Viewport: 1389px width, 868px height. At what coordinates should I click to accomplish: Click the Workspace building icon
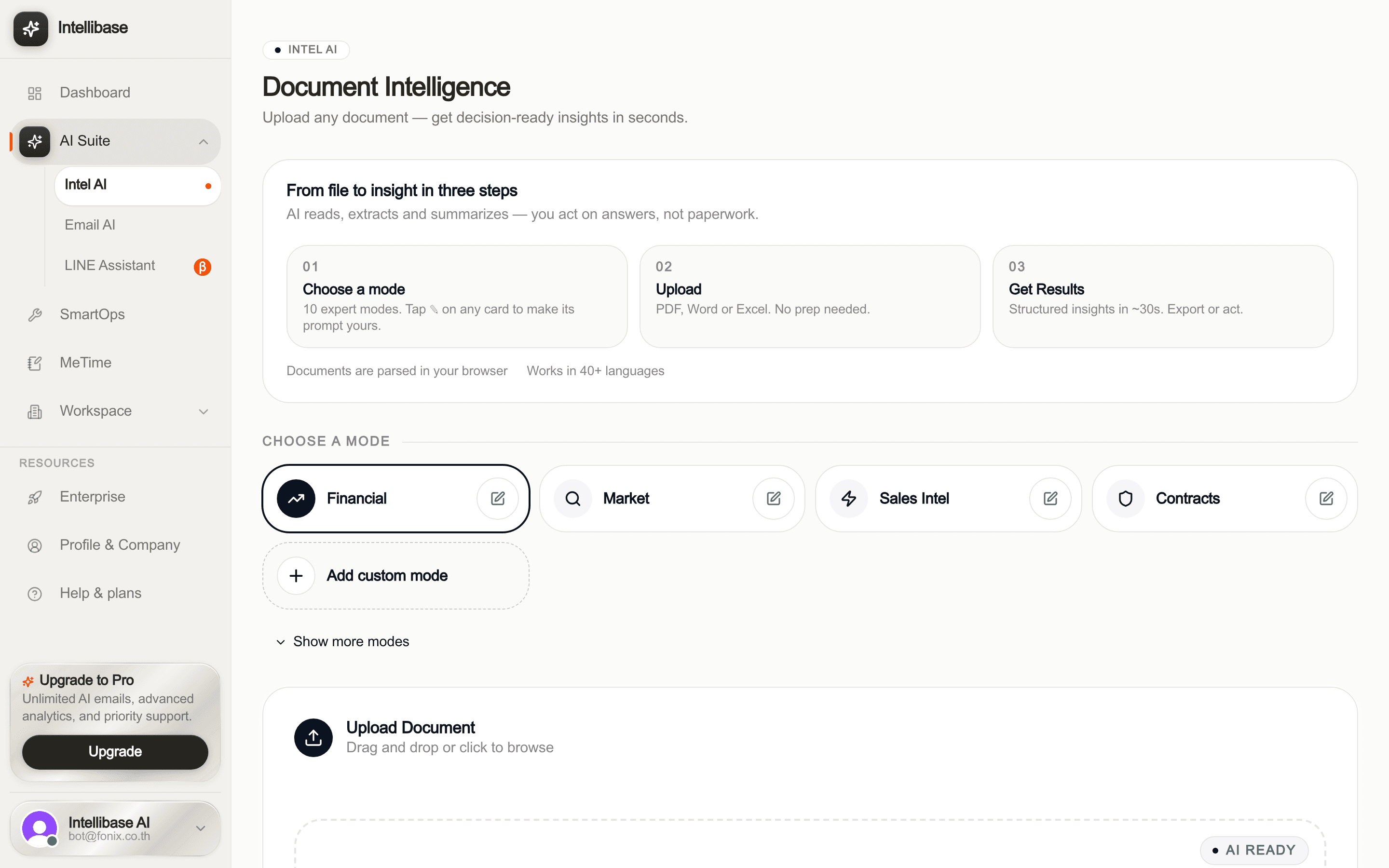pyautogui.click(x=35, y=411)
